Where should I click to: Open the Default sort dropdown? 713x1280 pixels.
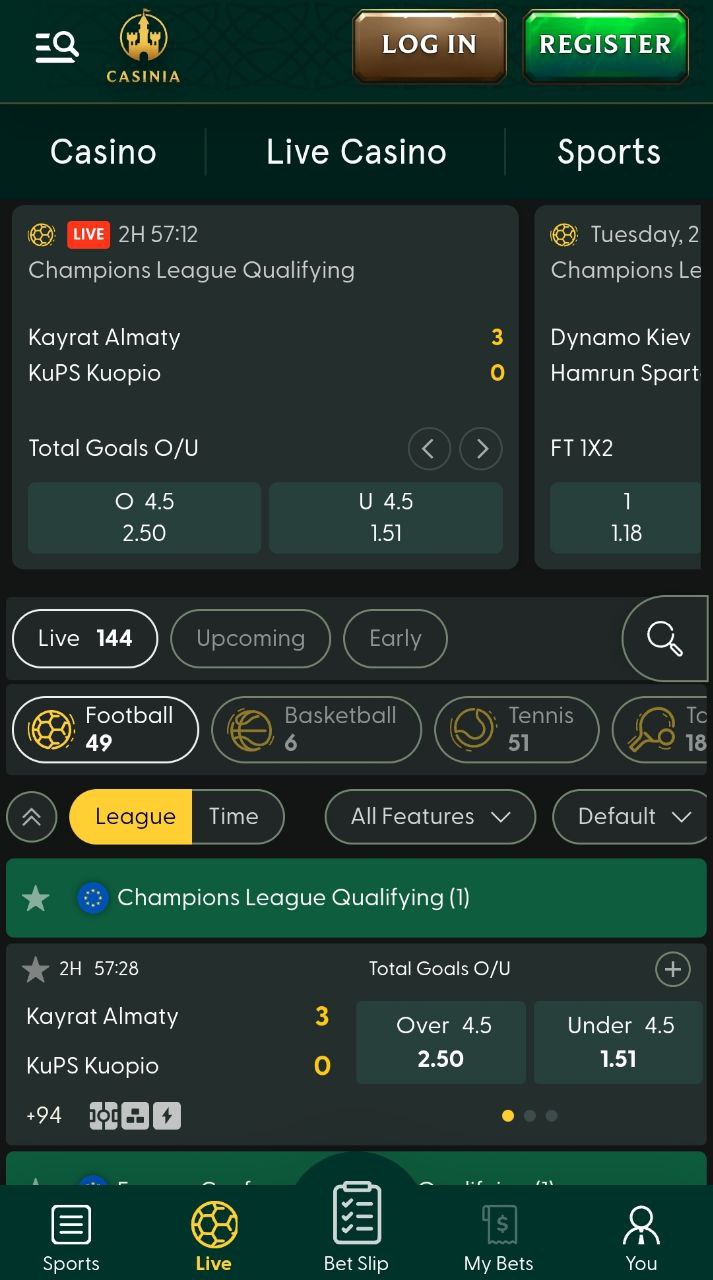(x=634, y=817)
